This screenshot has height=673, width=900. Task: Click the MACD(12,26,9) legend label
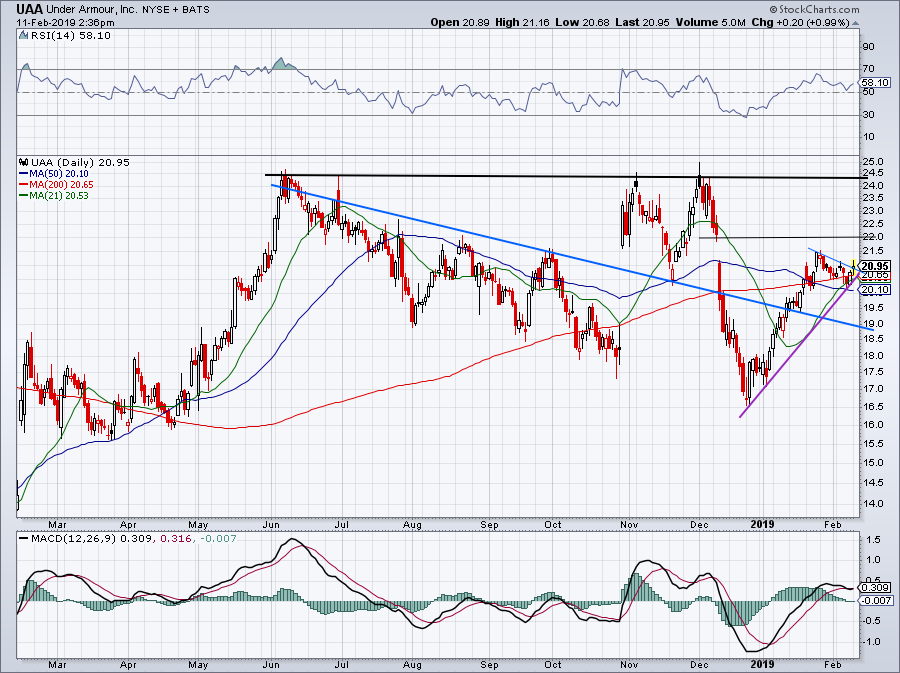click(x=72, y=539)
